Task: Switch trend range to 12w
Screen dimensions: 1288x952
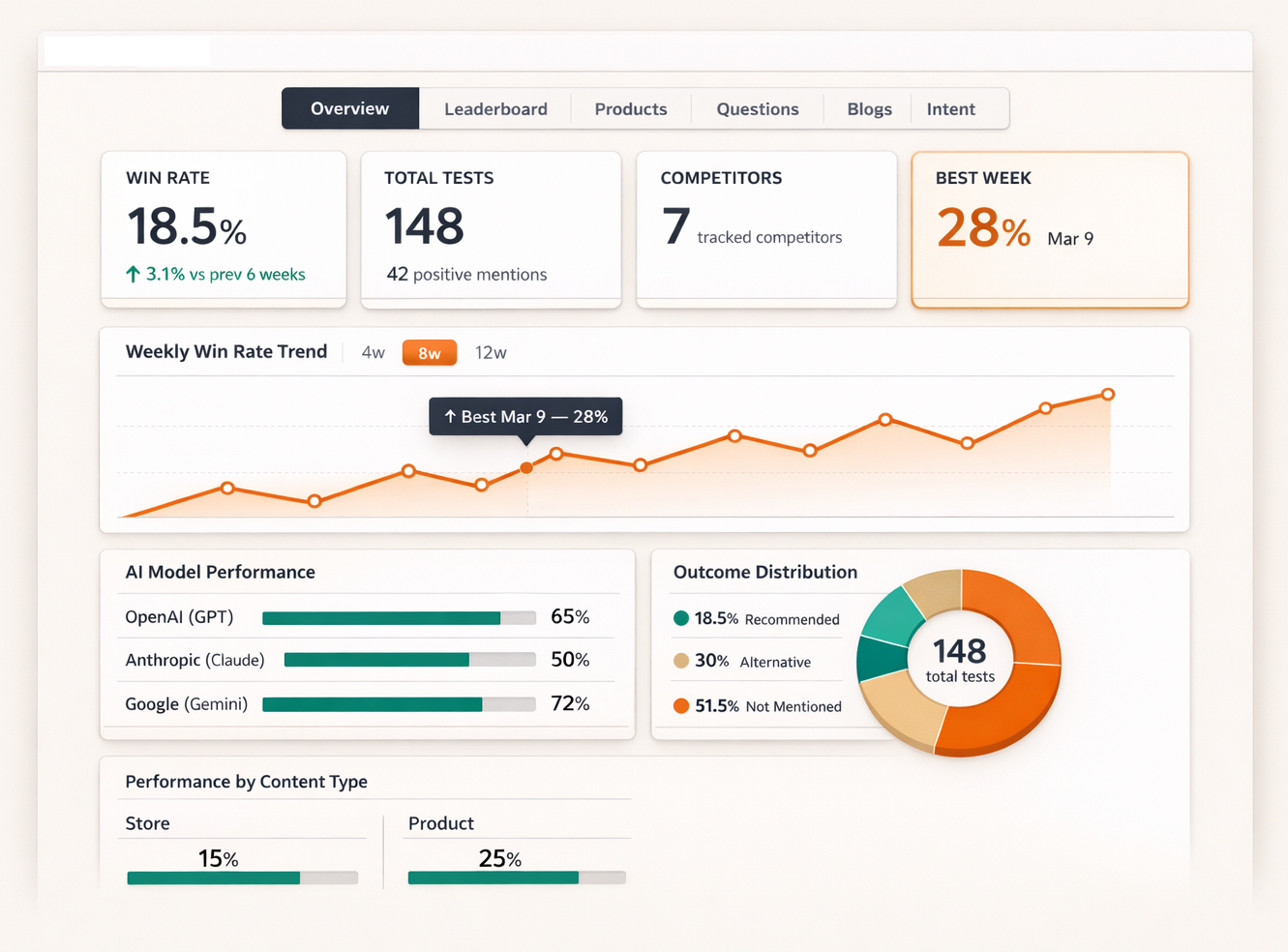Action: click(x=491, y=353)
